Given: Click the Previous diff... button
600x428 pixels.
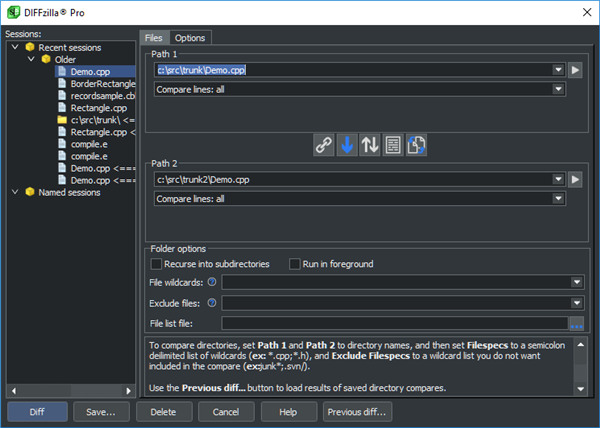Looking at the screenshot, I should 357,411.
